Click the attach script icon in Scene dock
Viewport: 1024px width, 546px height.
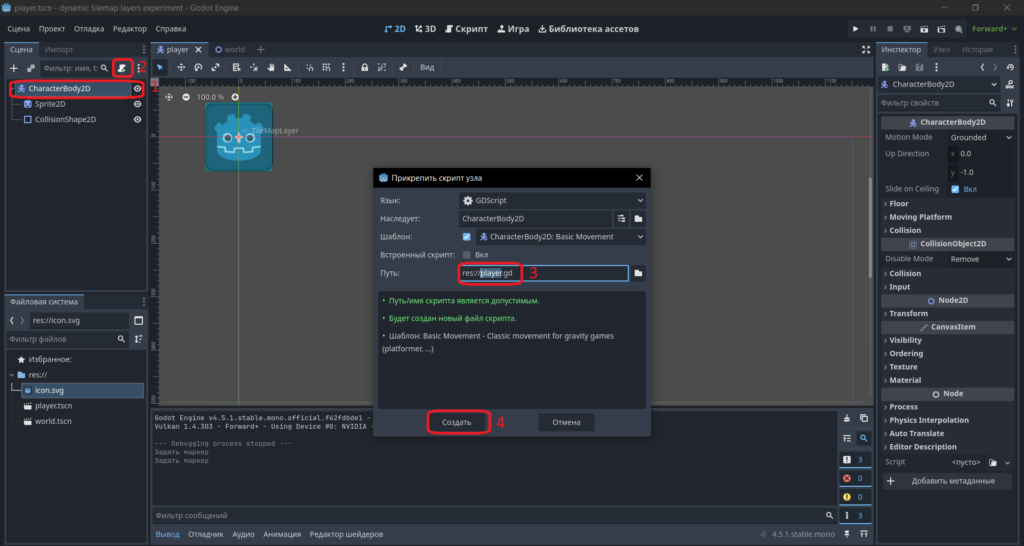[x=122, y=68]
